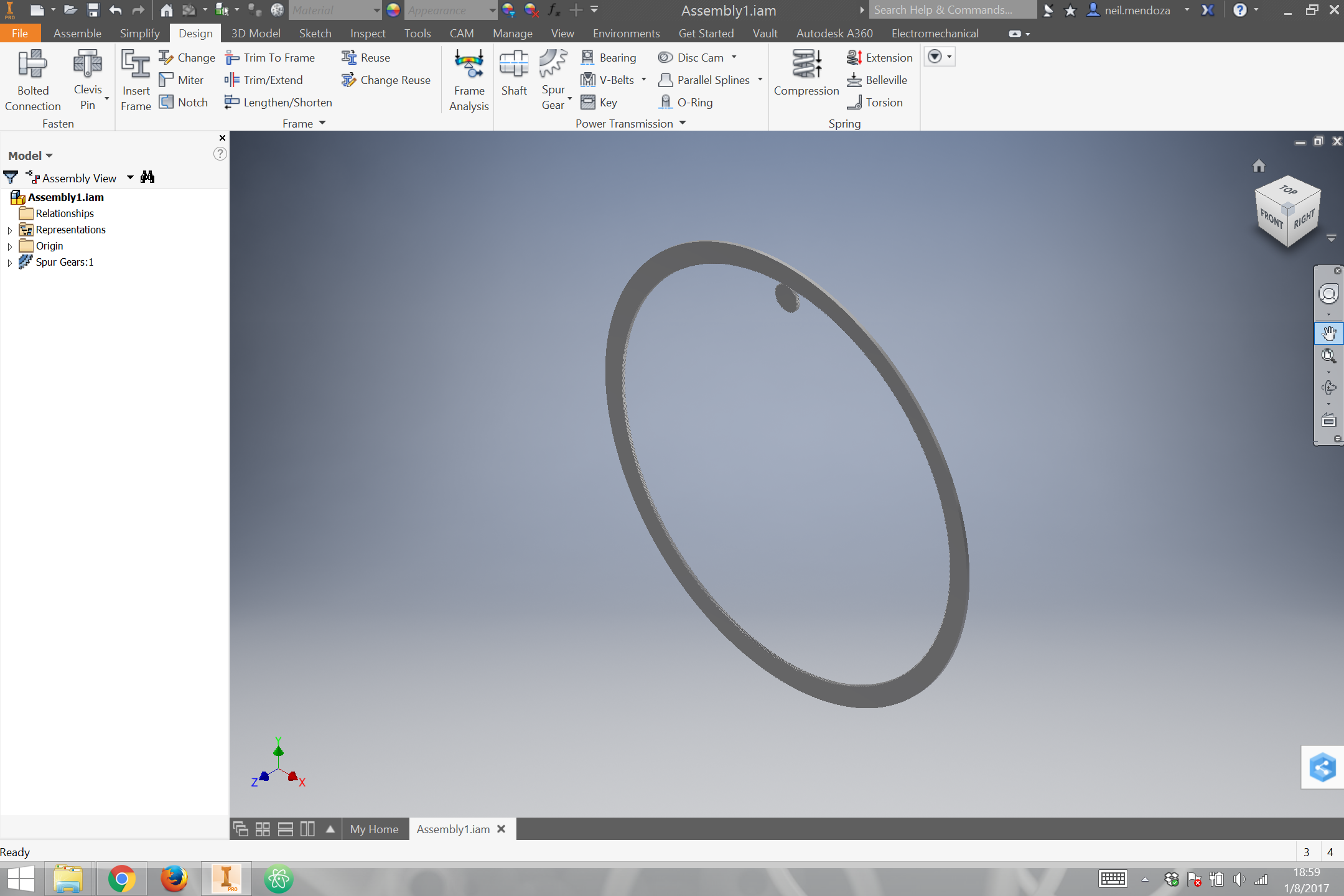Click Lengthen/Shorten frame tool
The width and height of the screenshot is (1344, 896).
(278, 102)
